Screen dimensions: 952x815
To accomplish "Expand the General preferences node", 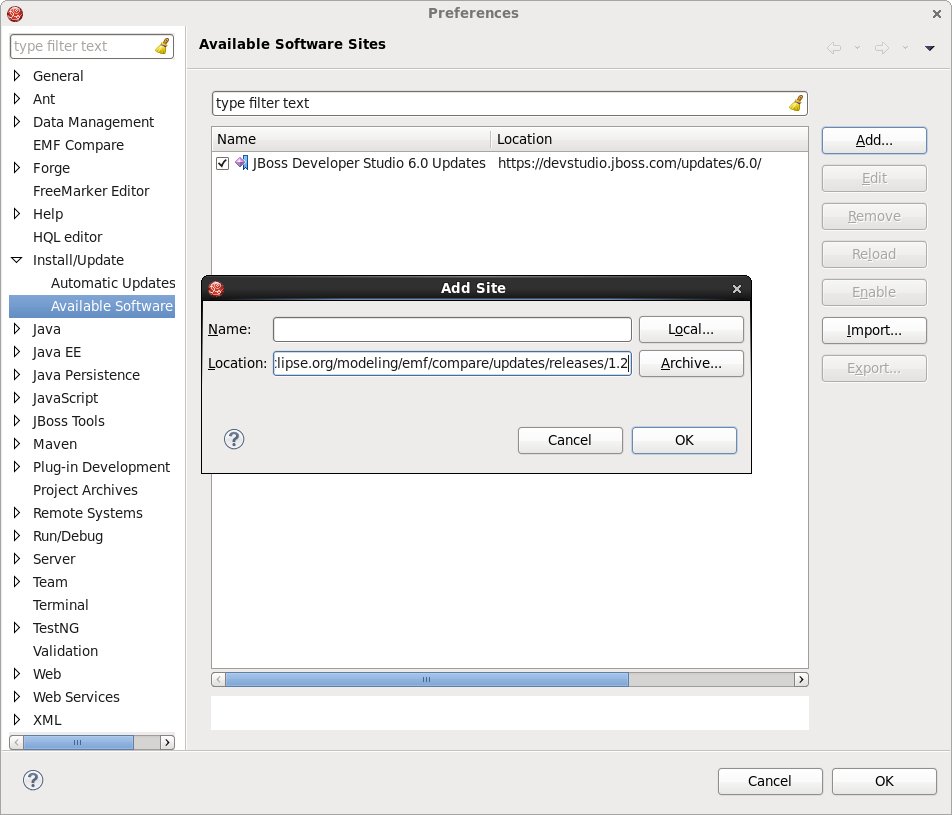I will pyautogui.click(x=17, y=75).
